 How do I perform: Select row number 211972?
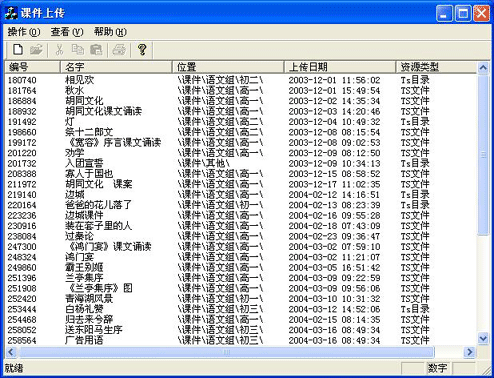[x=241, y=184]
